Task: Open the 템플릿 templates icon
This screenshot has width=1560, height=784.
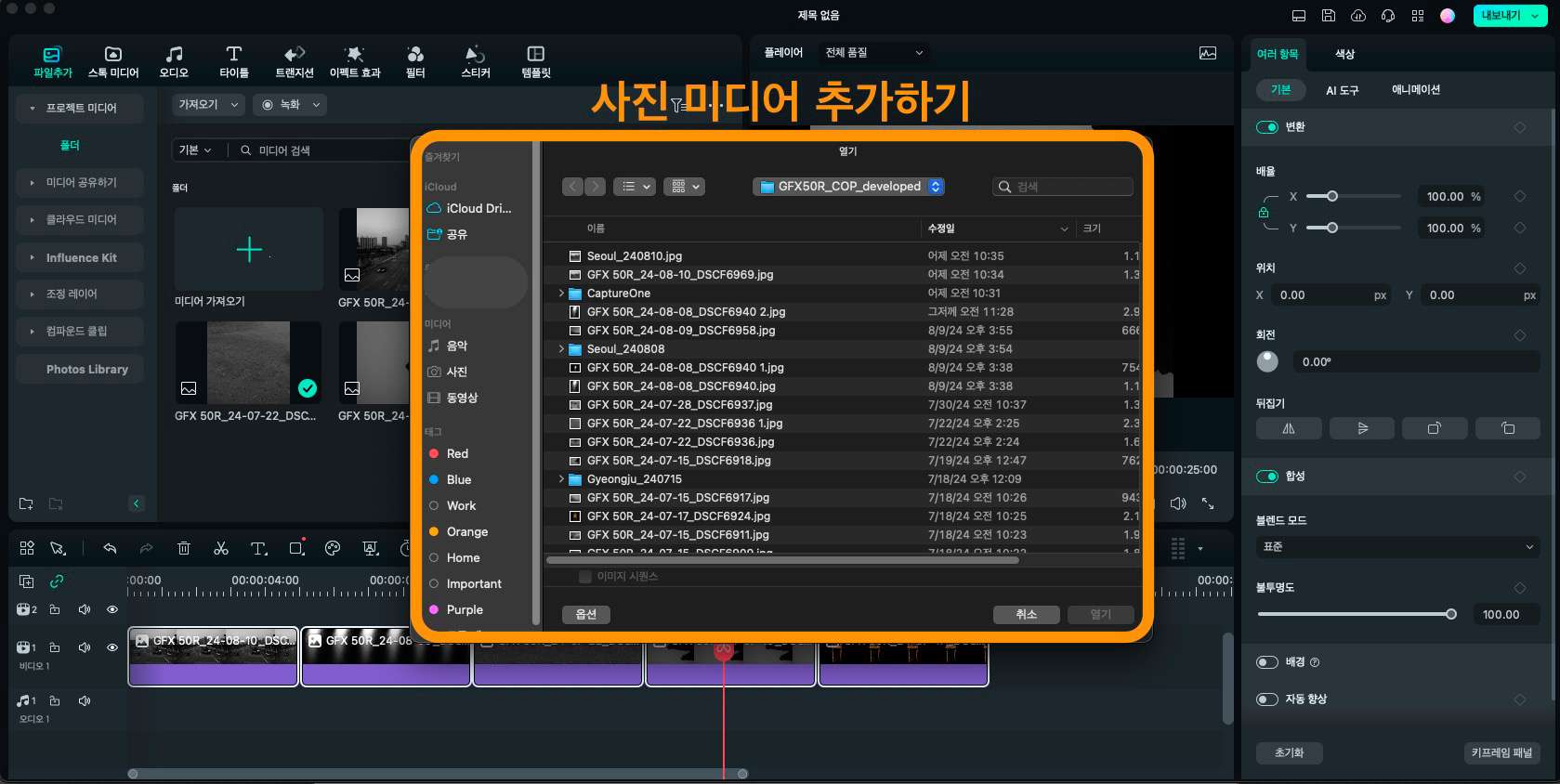Action: point(536,62)
